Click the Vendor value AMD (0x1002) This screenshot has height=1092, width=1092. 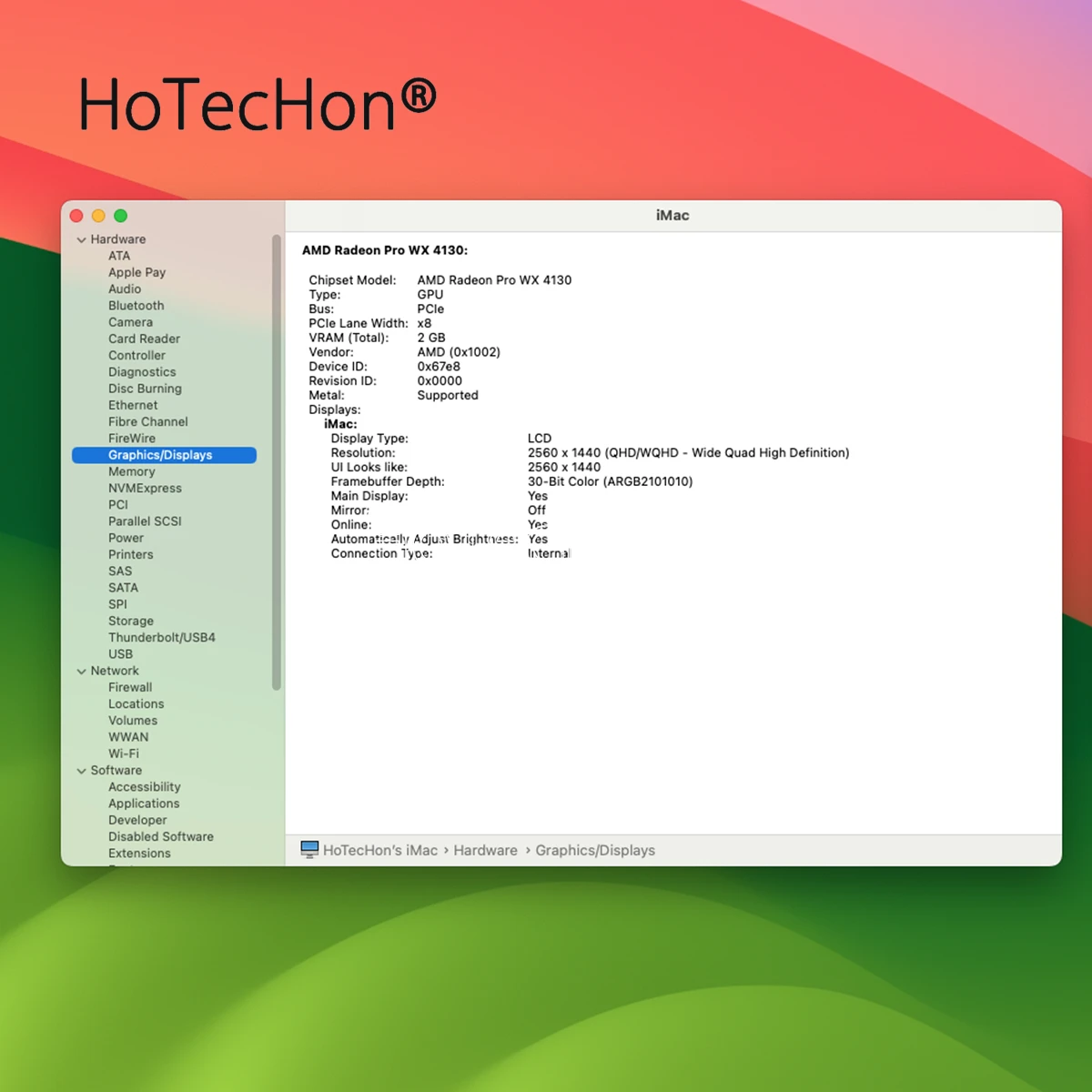(x=459, y=352)
